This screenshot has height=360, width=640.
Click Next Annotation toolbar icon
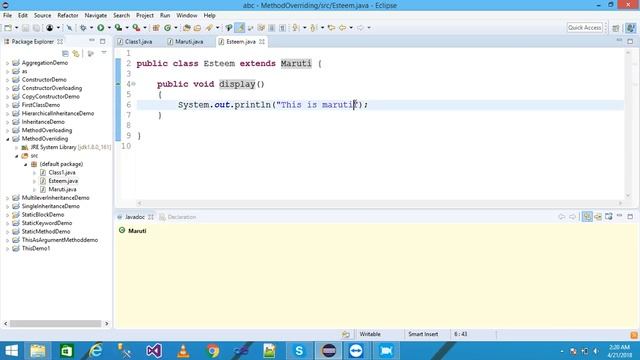[x=296, y=28]
